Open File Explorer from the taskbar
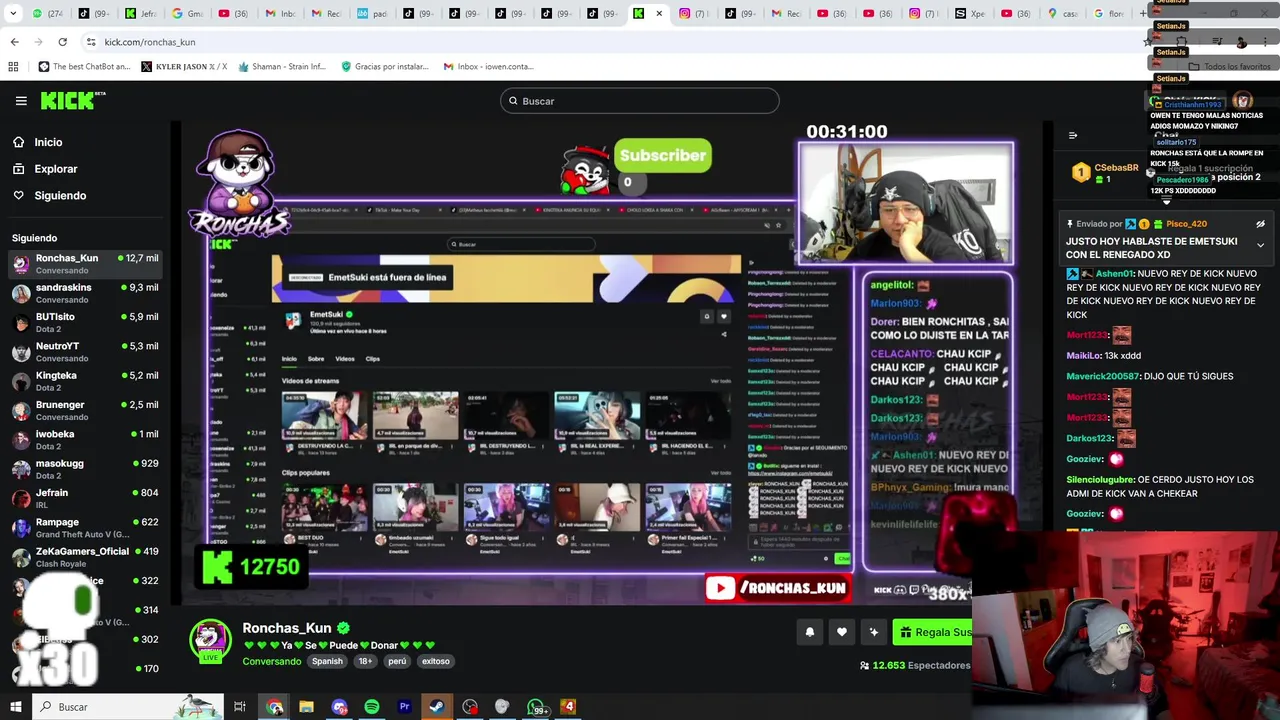Viewport: 1280px width, 720px height. 307,707
